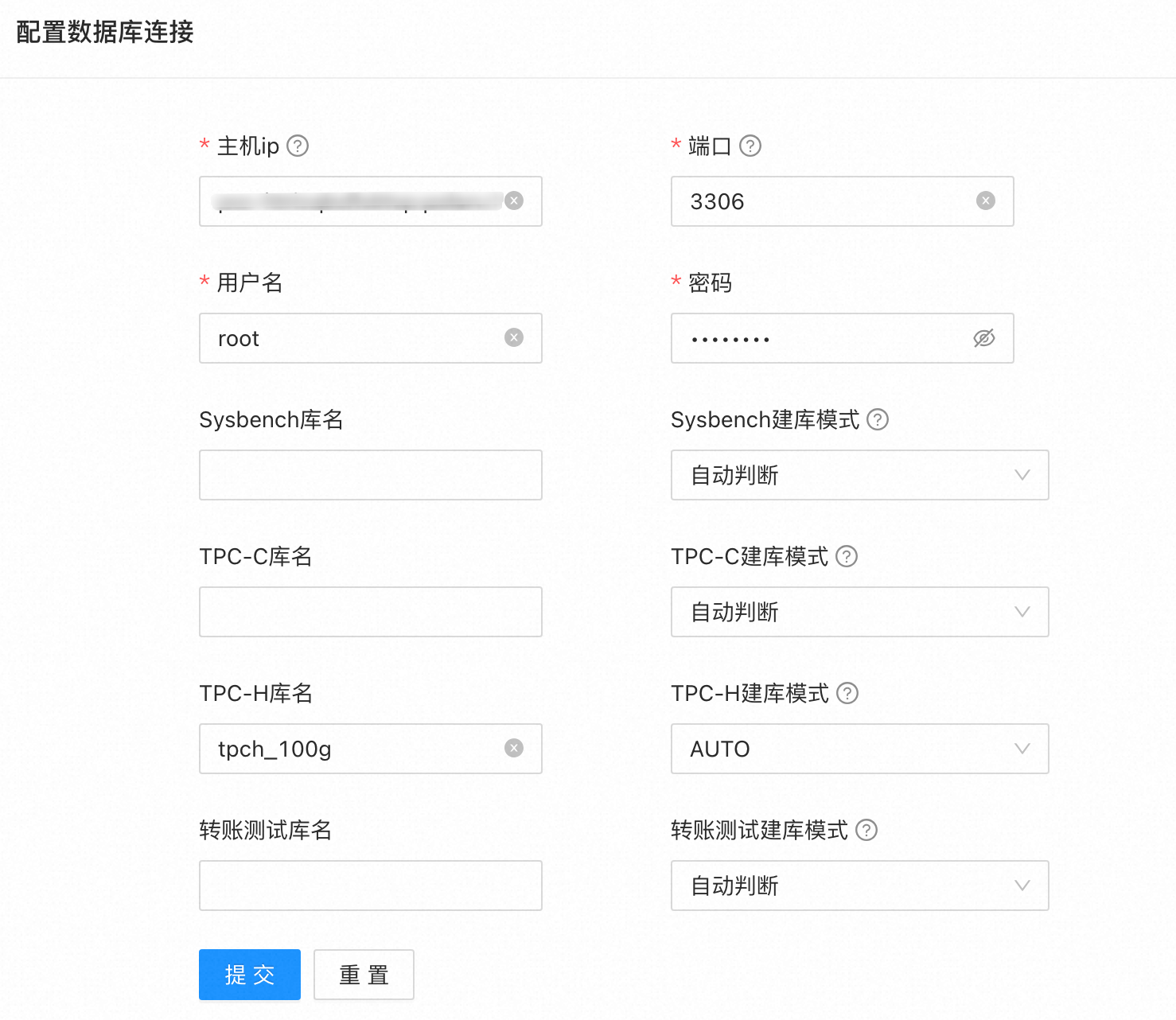Image resolution: width=1176 pixels, height=1020 pixels.
Task: Open the Sysbench建库模式 dropdown
Action: [x=859, y=475]
